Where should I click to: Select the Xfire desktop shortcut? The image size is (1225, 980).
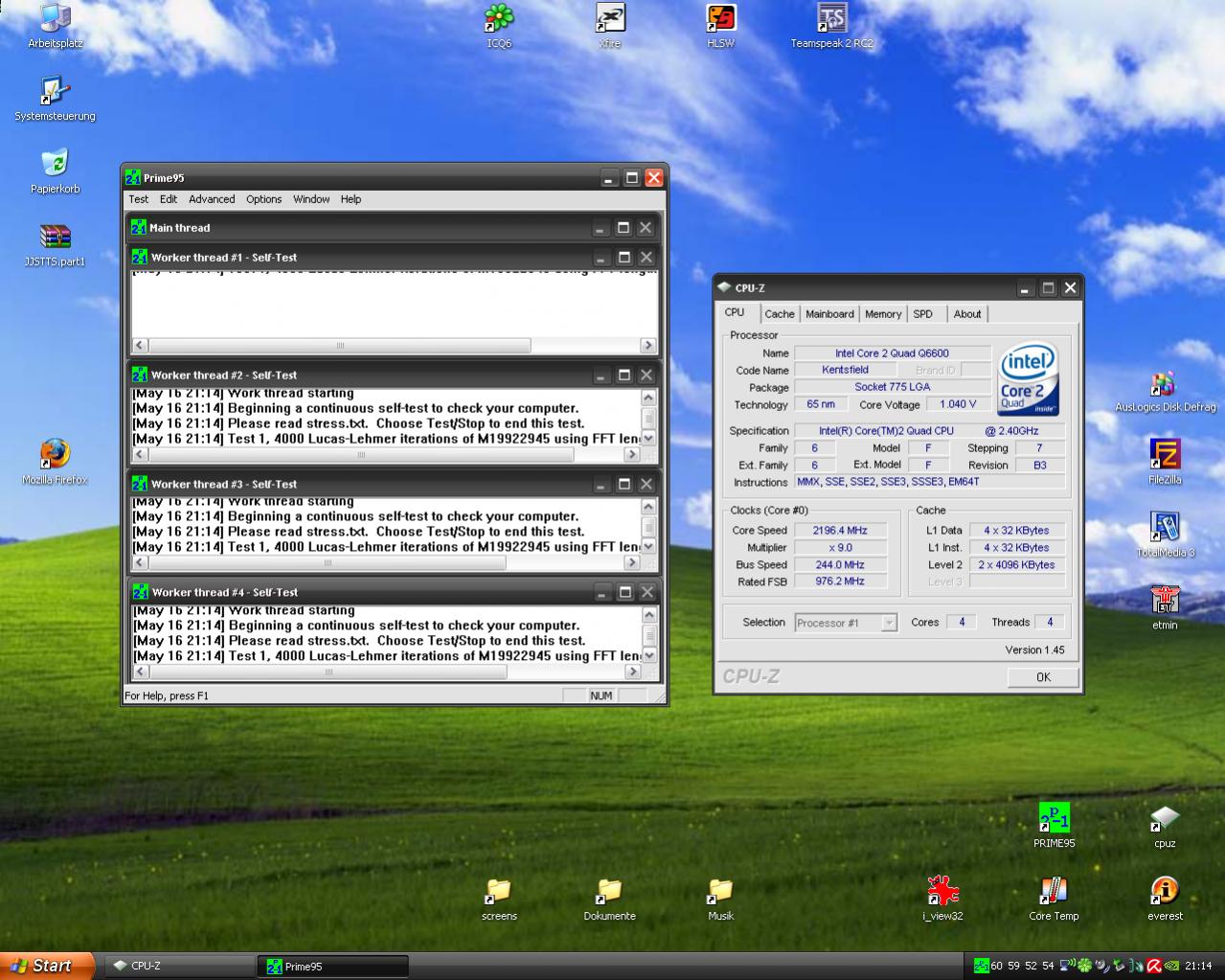610,19
